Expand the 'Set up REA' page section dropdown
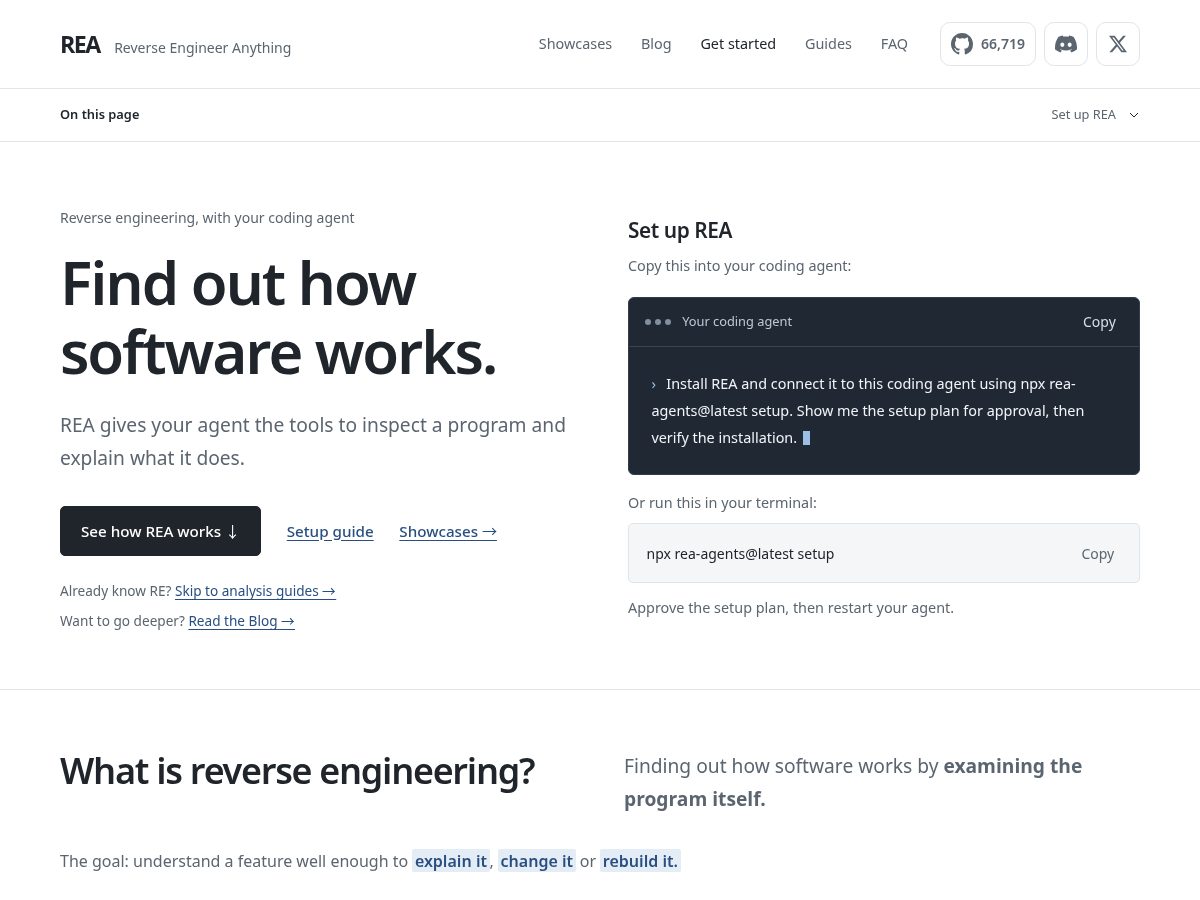The width and height of the screenshot is (1200, 900). tap(1095, 115)
